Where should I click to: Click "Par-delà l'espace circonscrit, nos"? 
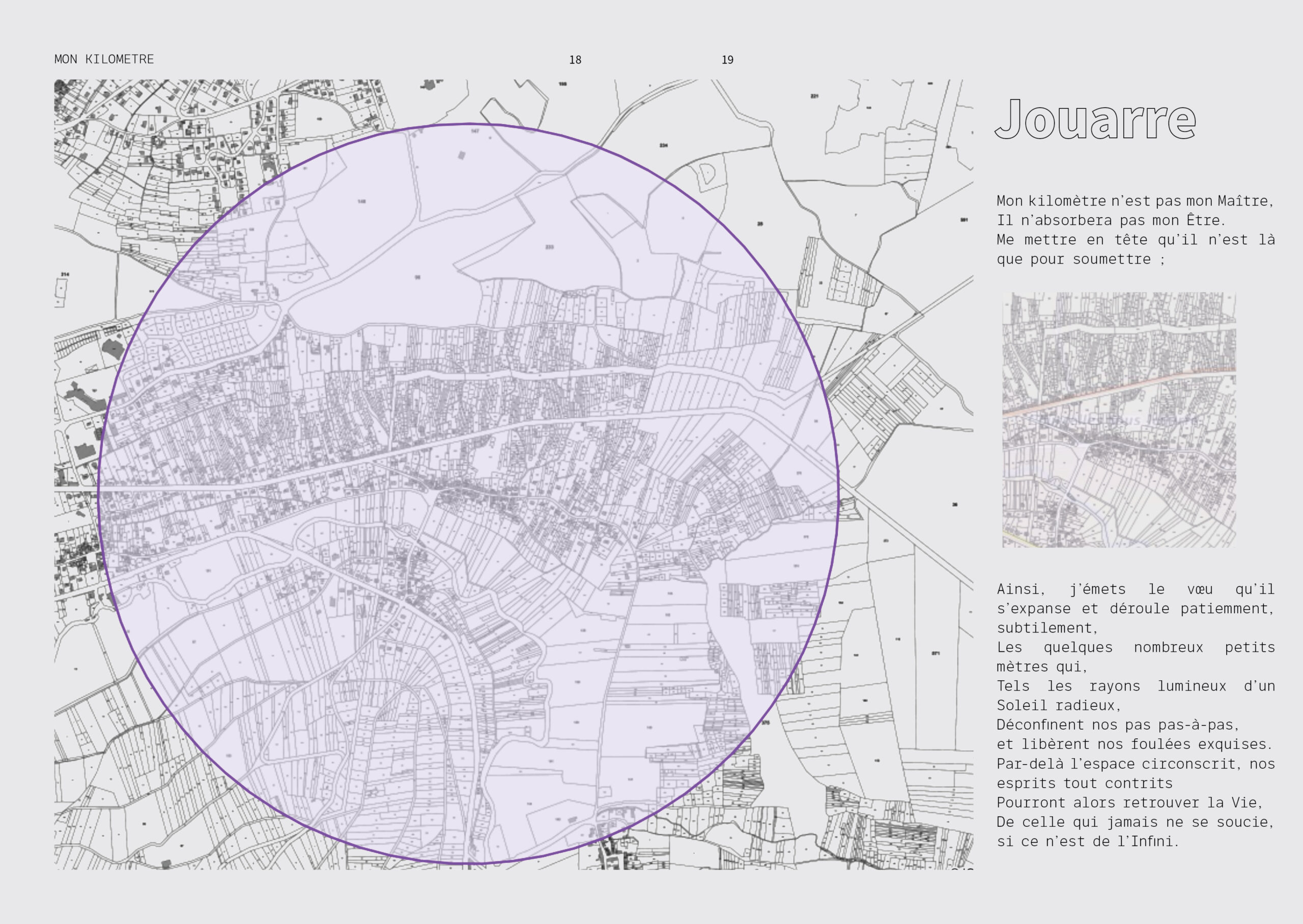click(x=1136, y=764)
